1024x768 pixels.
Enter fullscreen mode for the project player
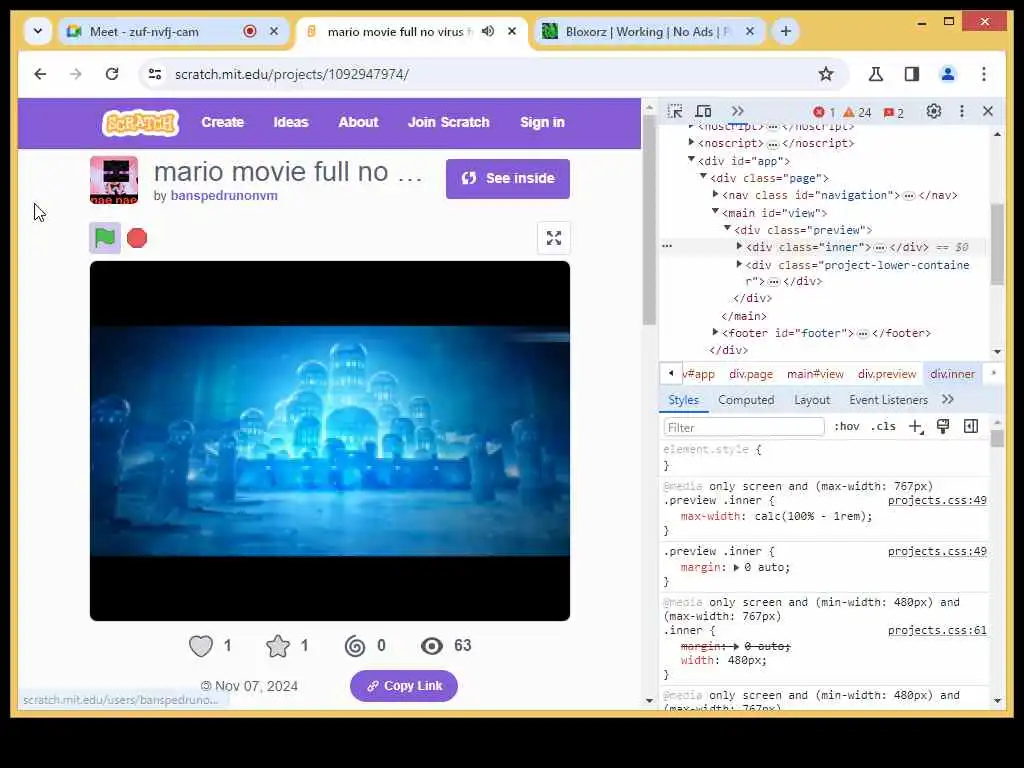click(x=554, y=238)
